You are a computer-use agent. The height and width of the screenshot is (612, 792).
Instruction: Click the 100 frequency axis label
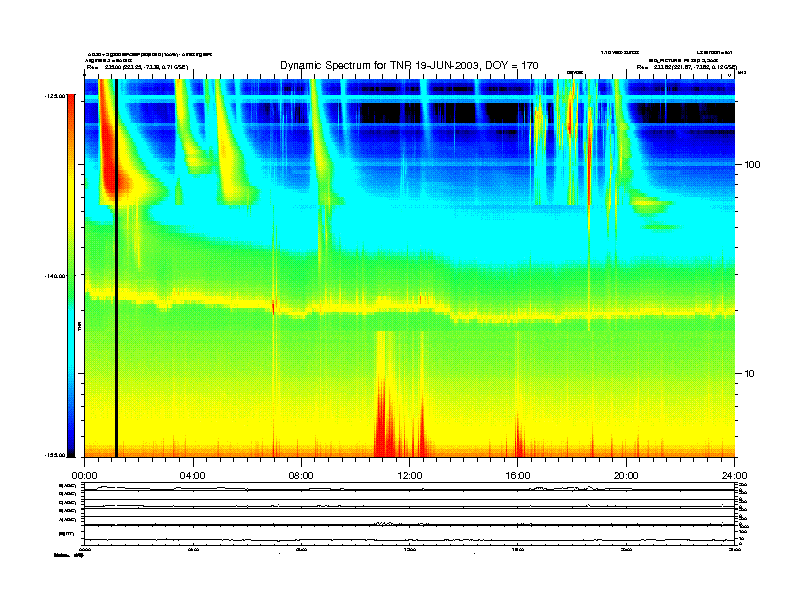click(x=752, y=165)
